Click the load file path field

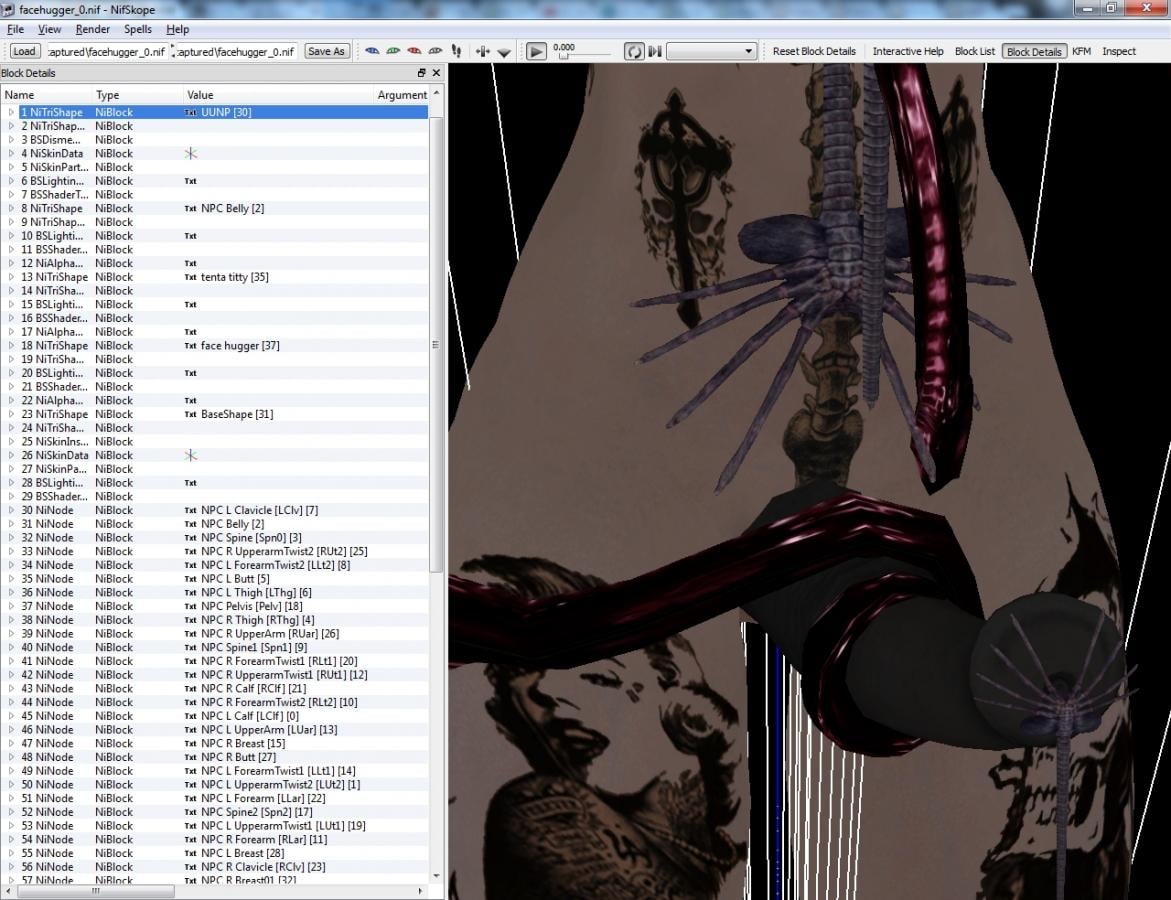(106, 51)
